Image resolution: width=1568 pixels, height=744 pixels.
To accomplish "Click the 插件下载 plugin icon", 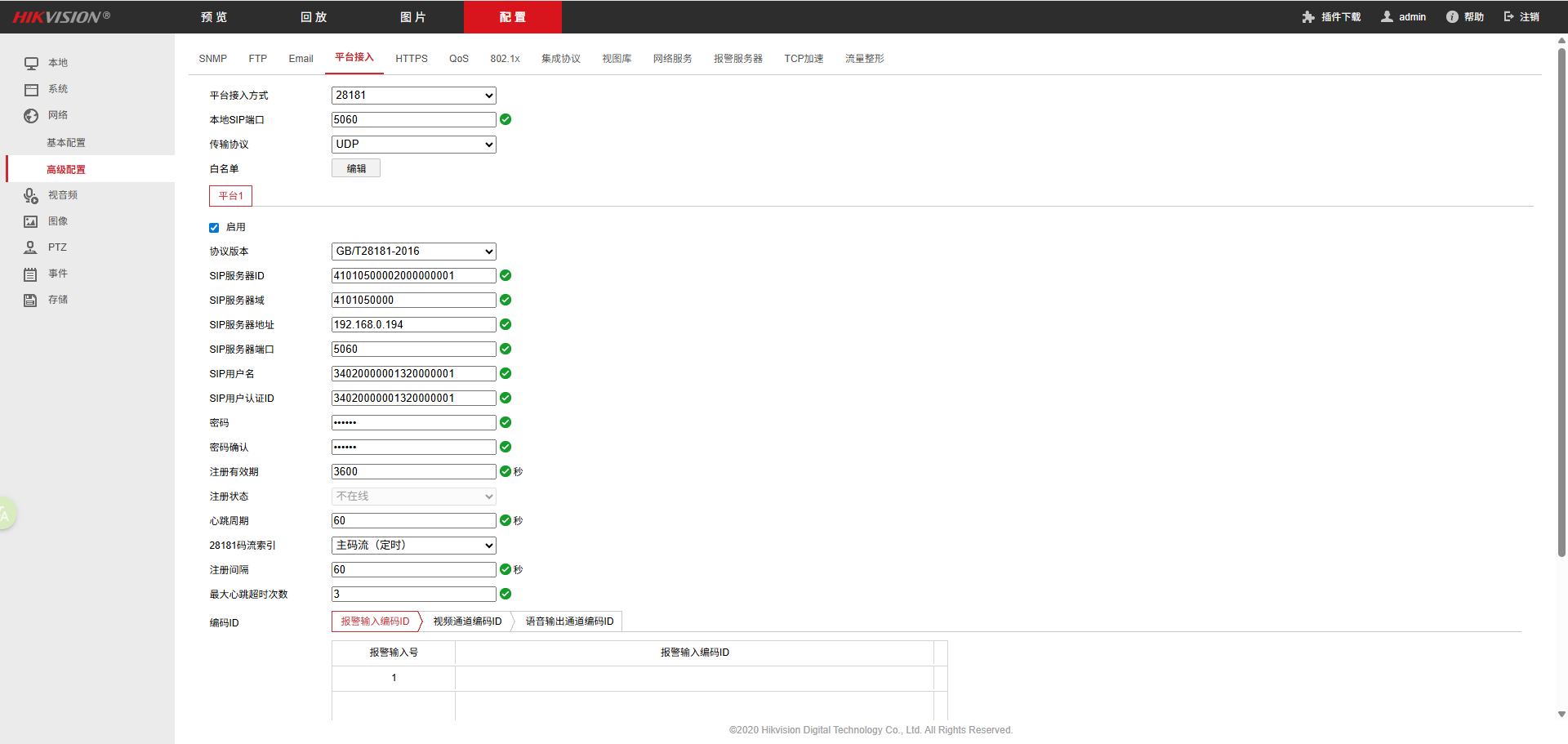I will (x=1308, y=17).
